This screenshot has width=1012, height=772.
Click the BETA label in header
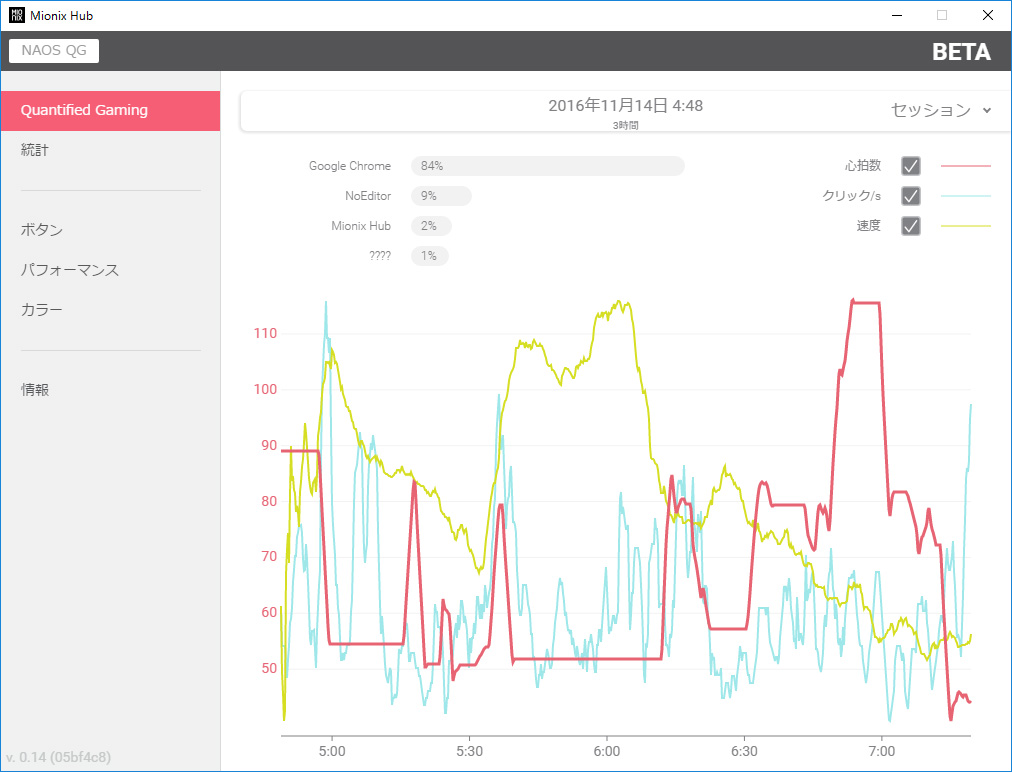click(961, 52)
